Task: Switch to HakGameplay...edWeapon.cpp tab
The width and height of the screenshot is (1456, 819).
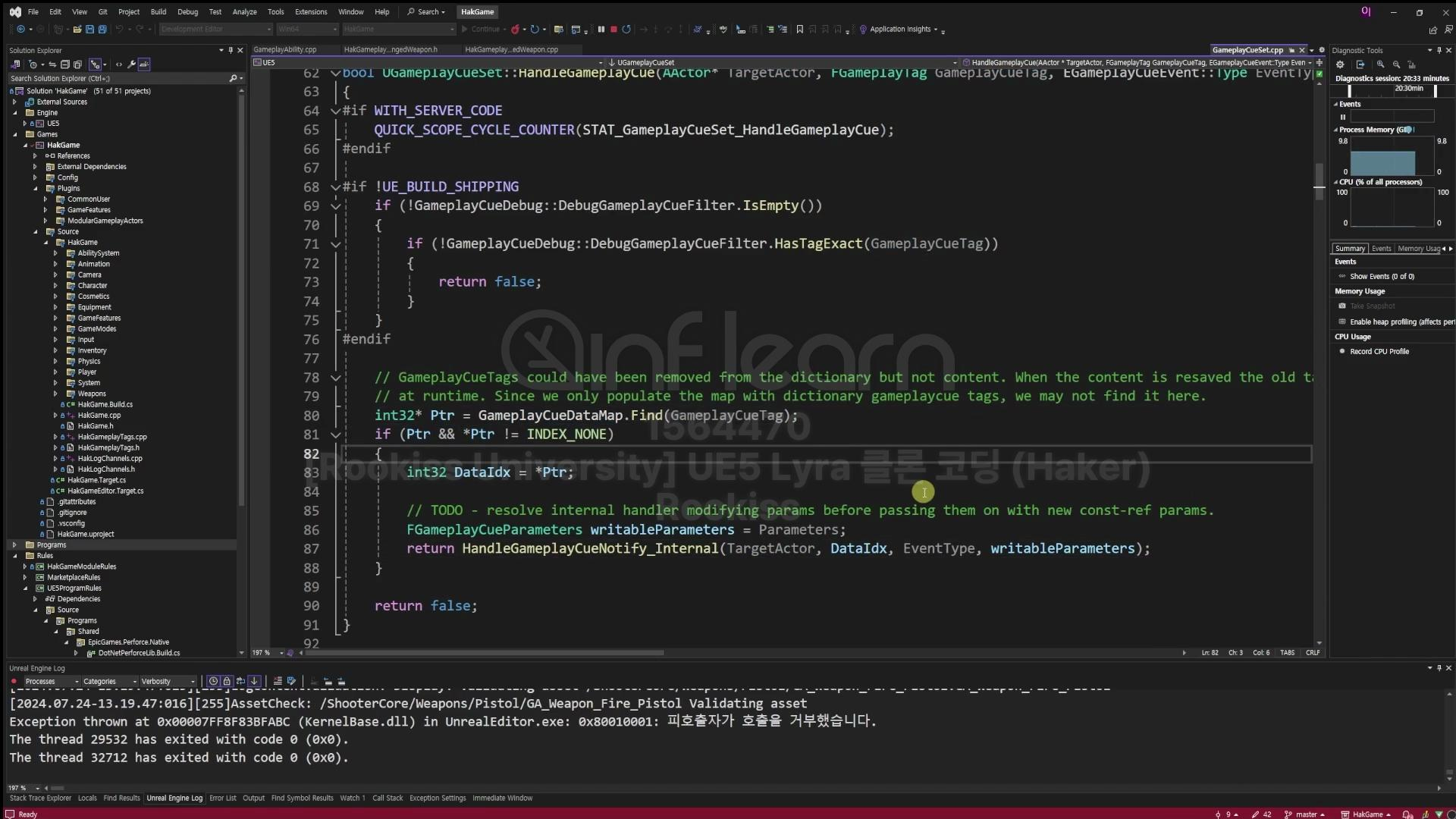Action: pyautogui.click(x=511, y=49)
